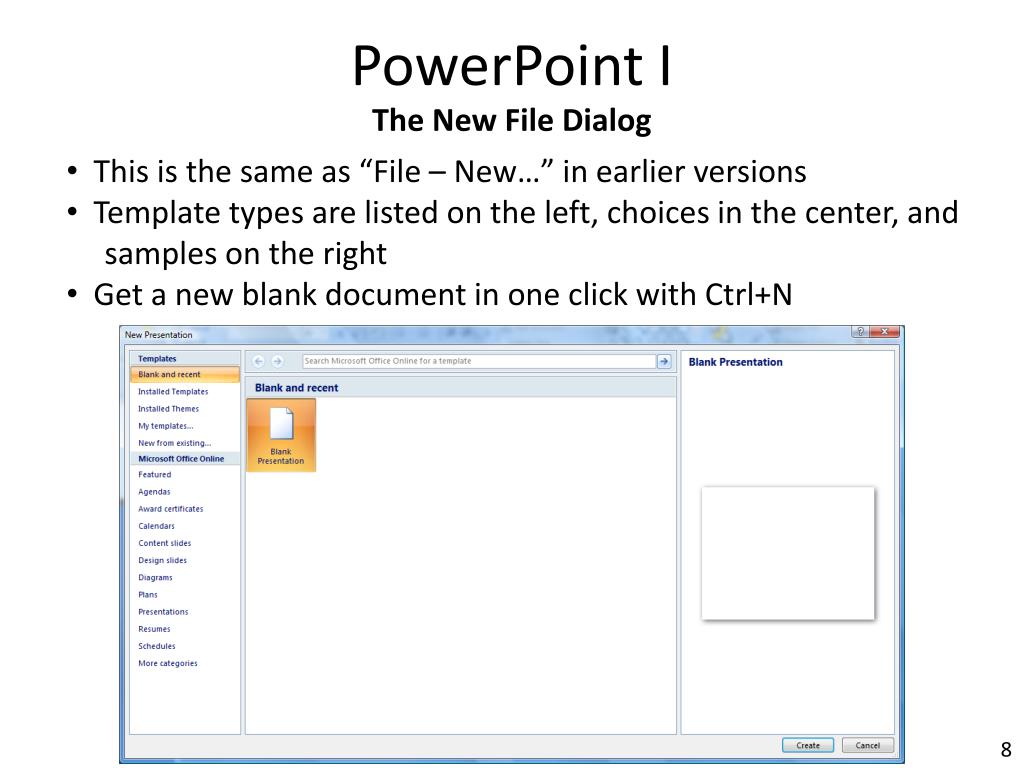Select the Agendas category
1024x768 pixels.
click(x=154, y=492)
